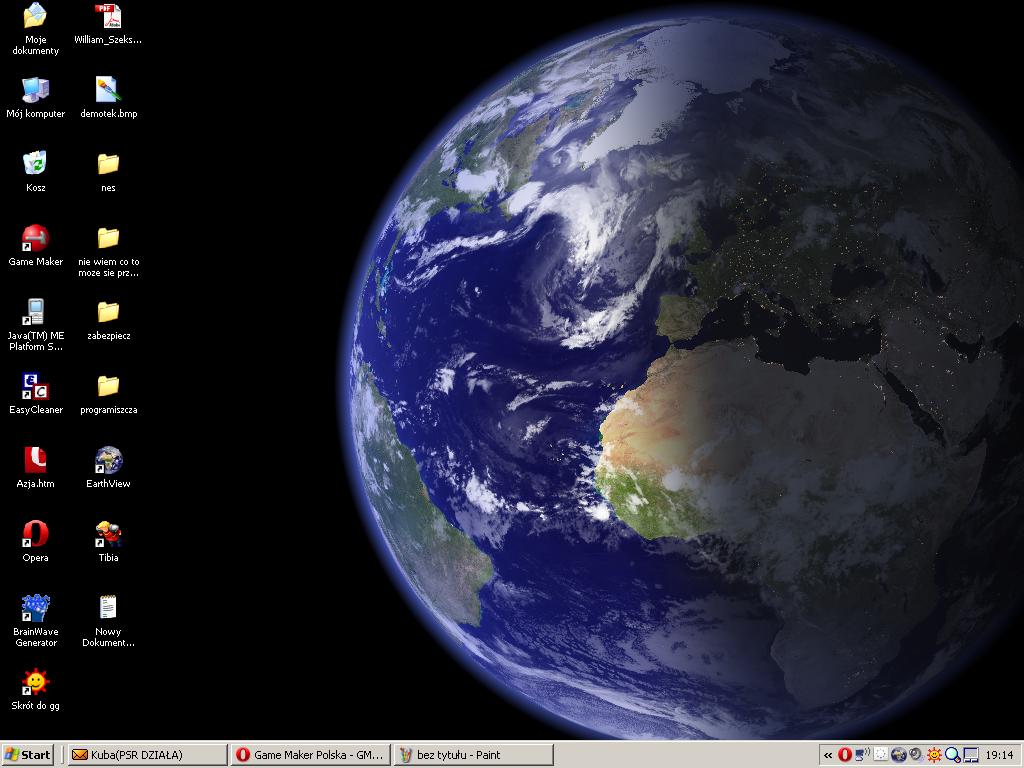Viewport: 1024px width, 768px height.
Task: Click the Gadu-Gadu sun tray icon
Action: (x=934, y=755)
